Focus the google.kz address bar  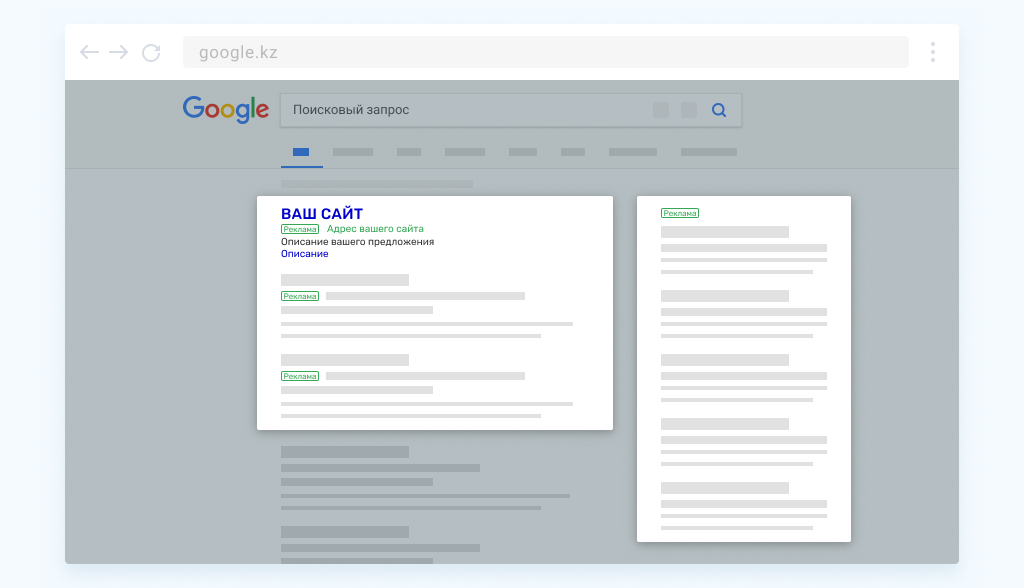point(545,53)
